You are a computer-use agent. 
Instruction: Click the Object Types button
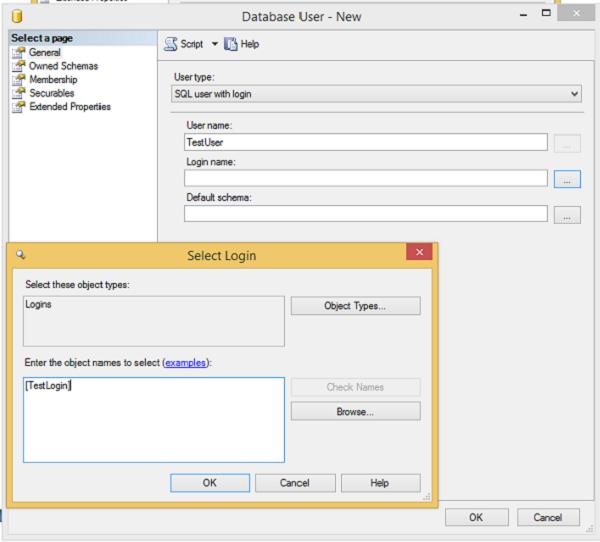pos(355,306)
